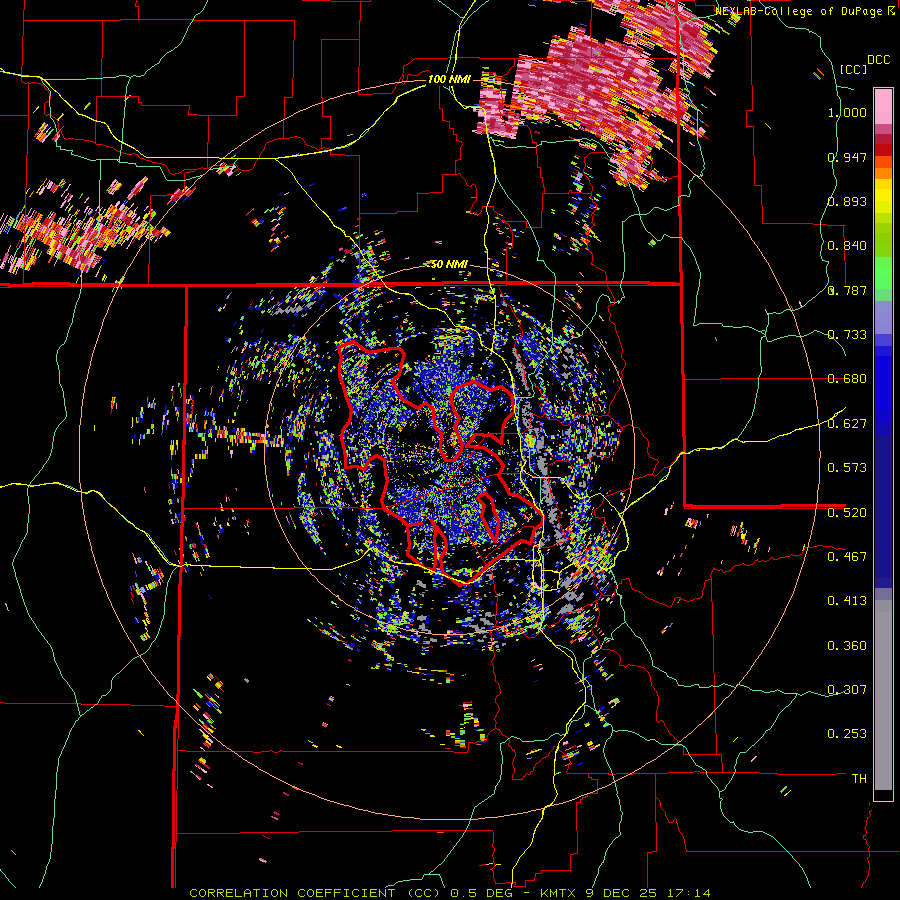Click the 50 NMI range ring label
This screenshot has height=900, width=900.
[449, 264]
